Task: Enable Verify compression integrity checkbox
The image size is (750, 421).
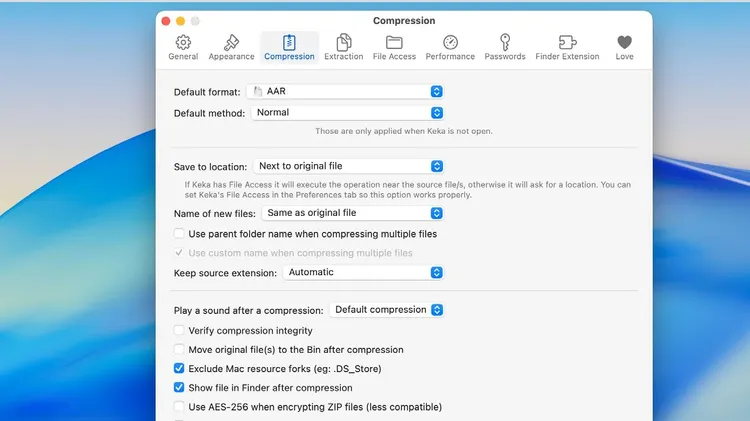Action: click(x=180, y=331)
